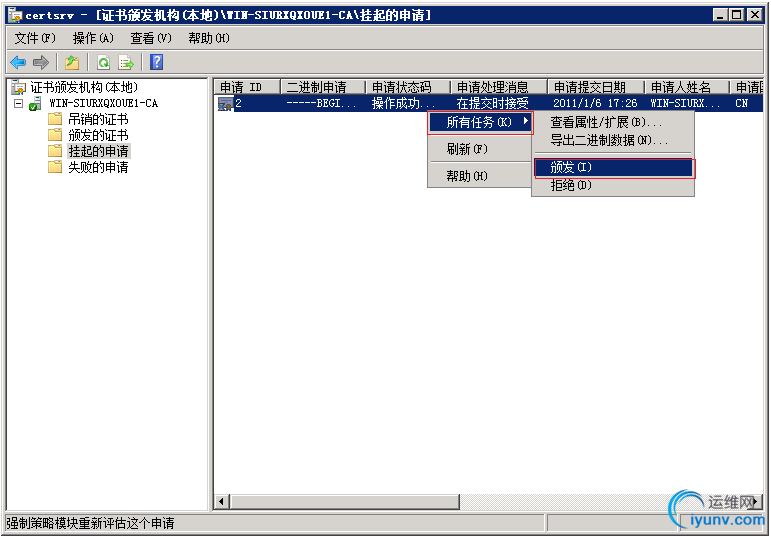Click the WIN-SIURXQXOUE1-CA server icon
The image size is (771, 536).
pos(35,104)
